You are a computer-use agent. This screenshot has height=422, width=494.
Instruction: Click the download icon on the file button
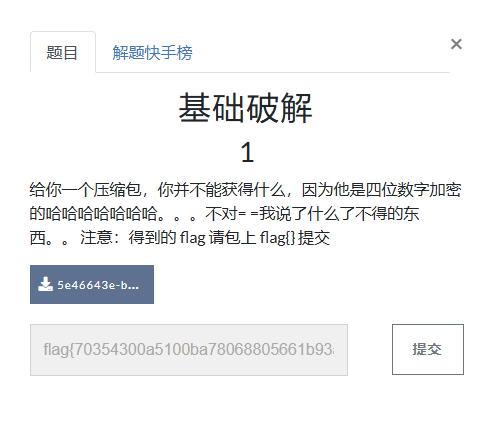tap(45, 284)
